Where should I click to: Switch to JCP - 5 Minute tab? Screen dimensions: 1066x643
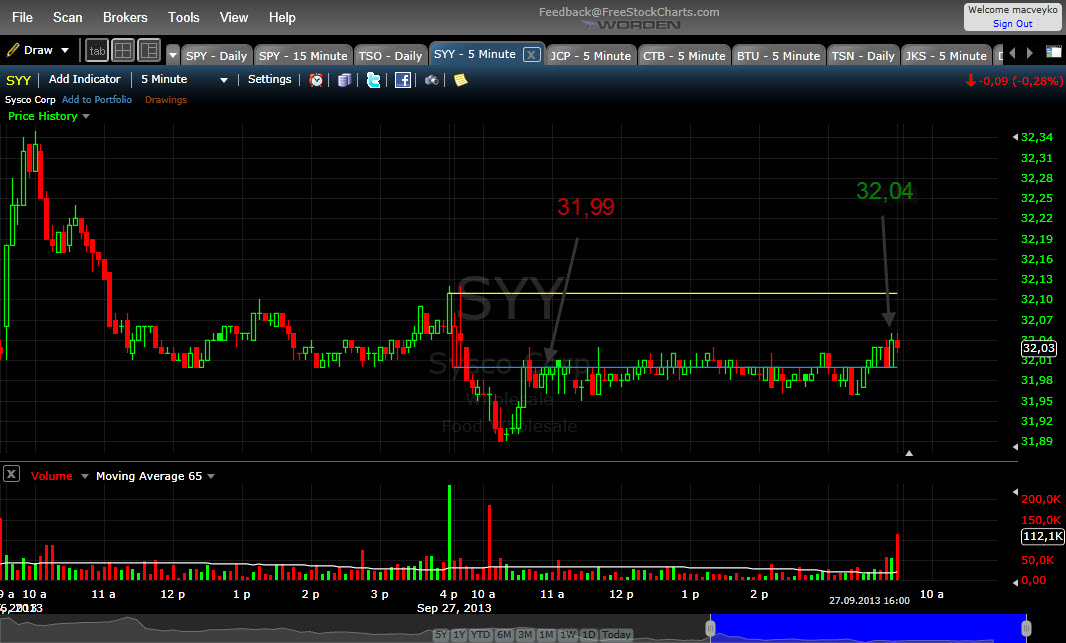[x=590, y=56]
